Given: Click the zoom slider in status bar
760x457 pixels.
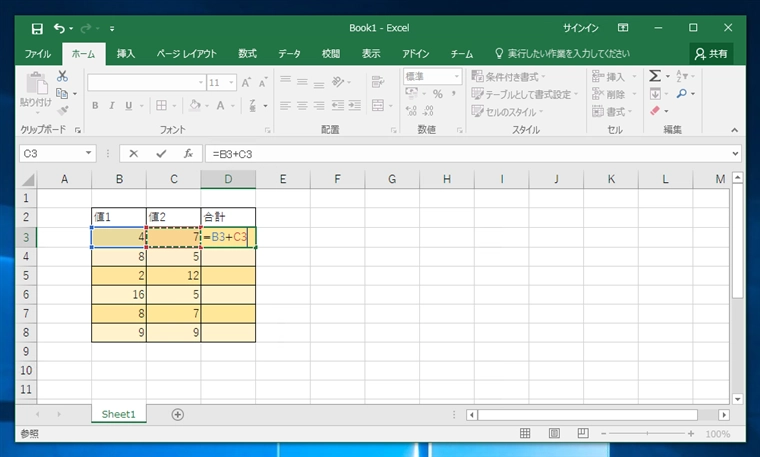Looking at the screenshot, I should tap(647, 434).
